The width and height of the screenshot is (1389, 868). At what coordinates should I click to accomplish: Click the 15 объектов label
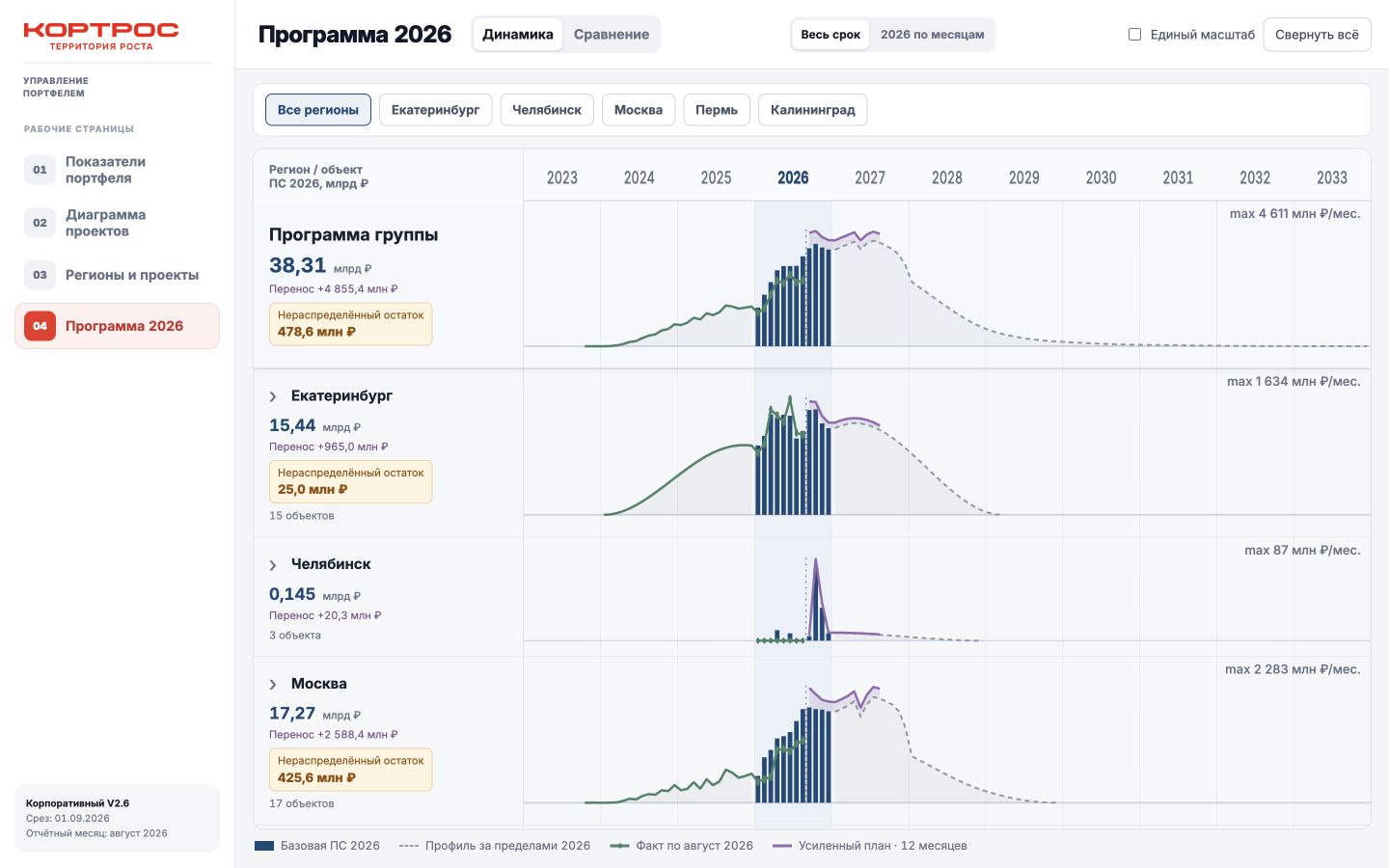[x=302, y=516]
